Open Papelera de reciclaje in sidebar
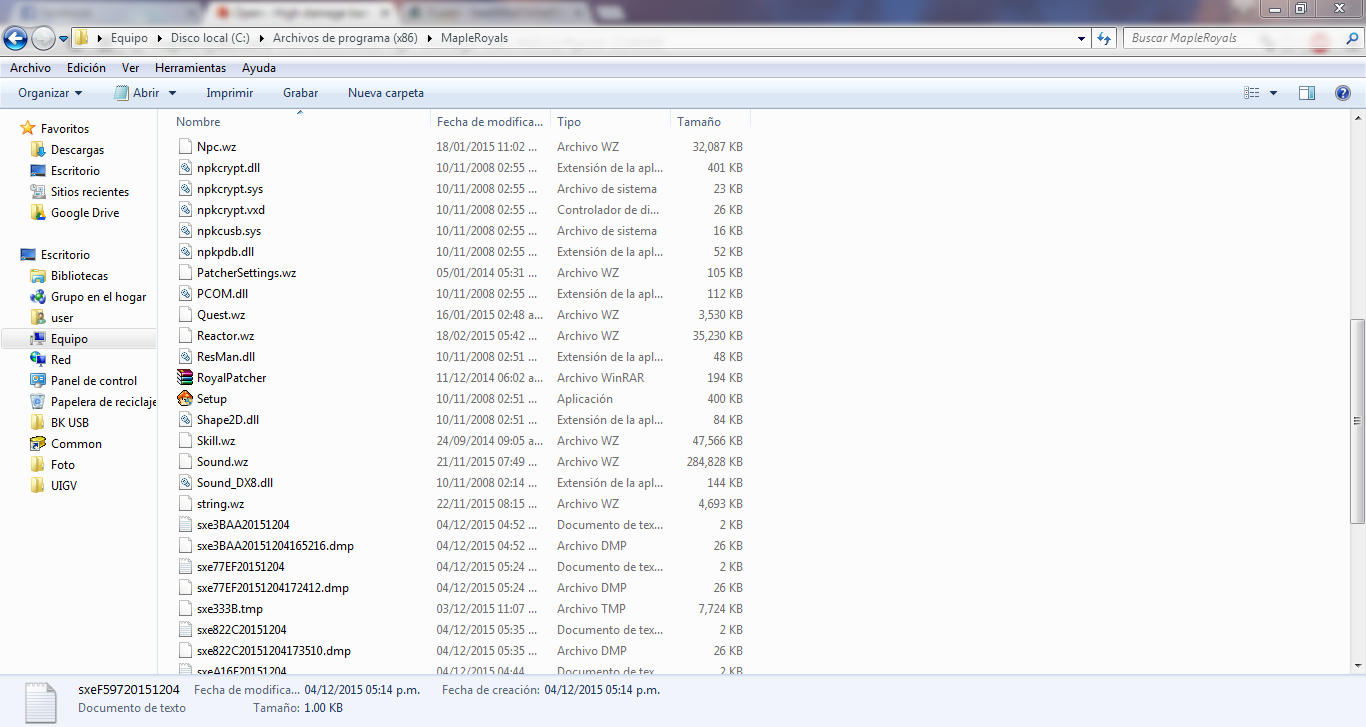Screen dimensions: 1366x727 104,402
